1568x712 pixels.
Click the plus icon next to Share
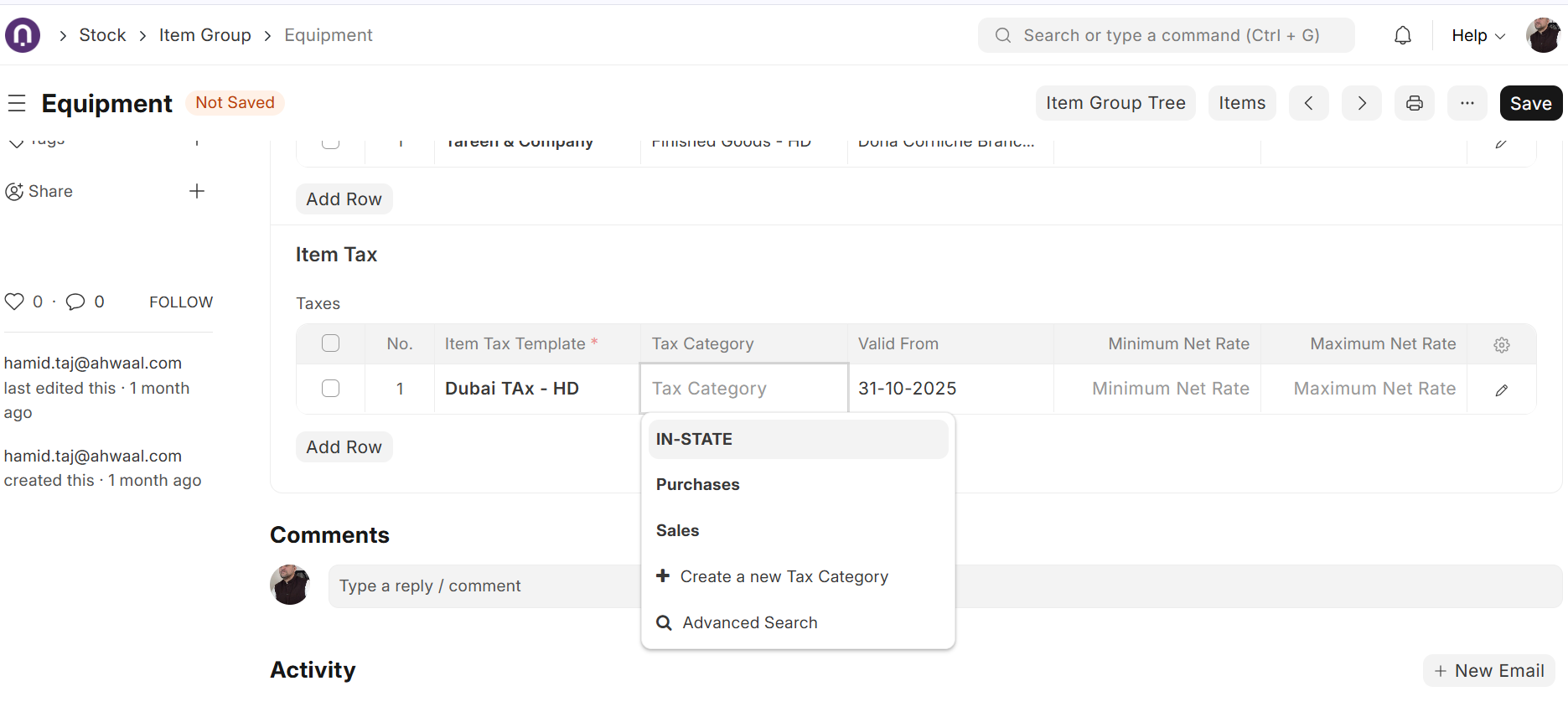click(197, 191)
